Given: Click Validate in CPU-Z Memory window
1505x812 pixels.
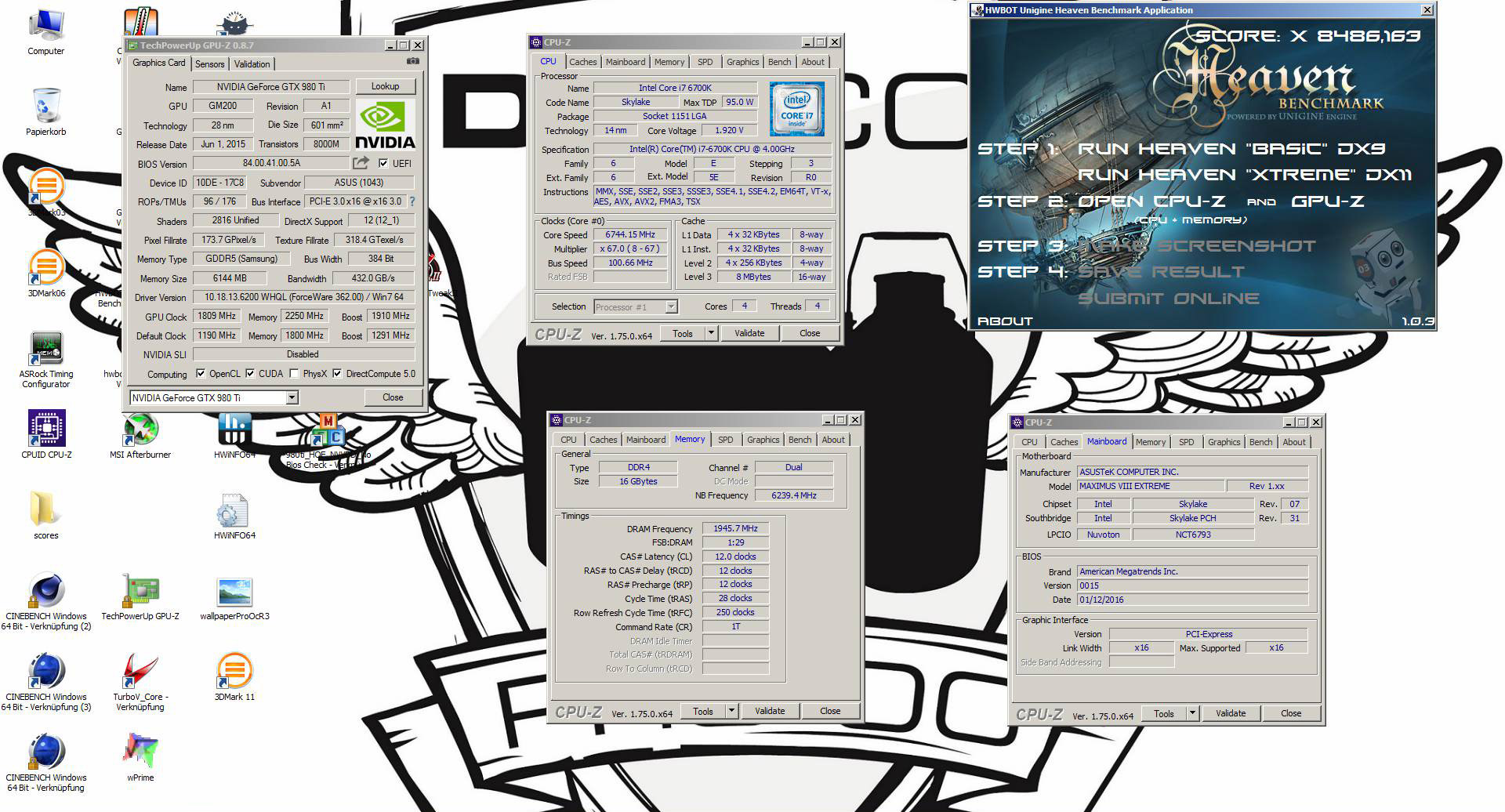Looking at the screenshot, I should coord(770,711).
